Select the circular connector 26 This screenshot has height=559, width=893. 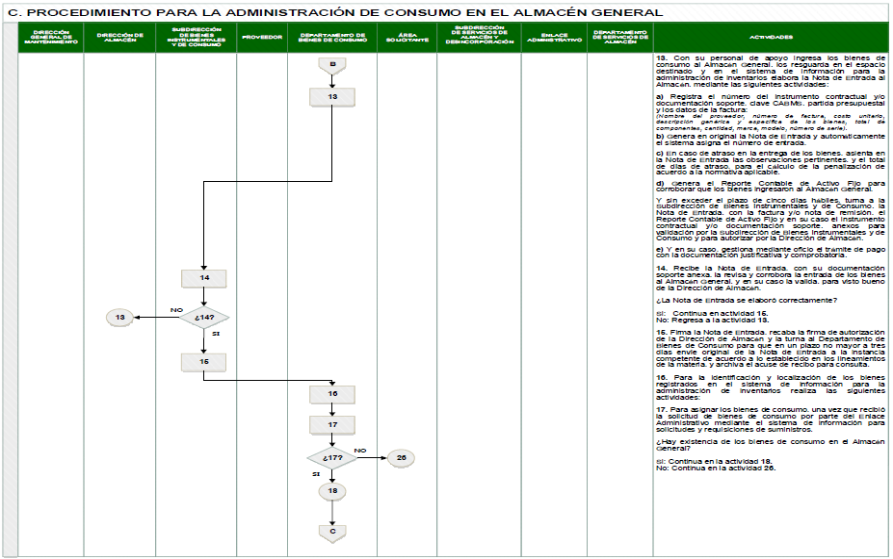400,458
